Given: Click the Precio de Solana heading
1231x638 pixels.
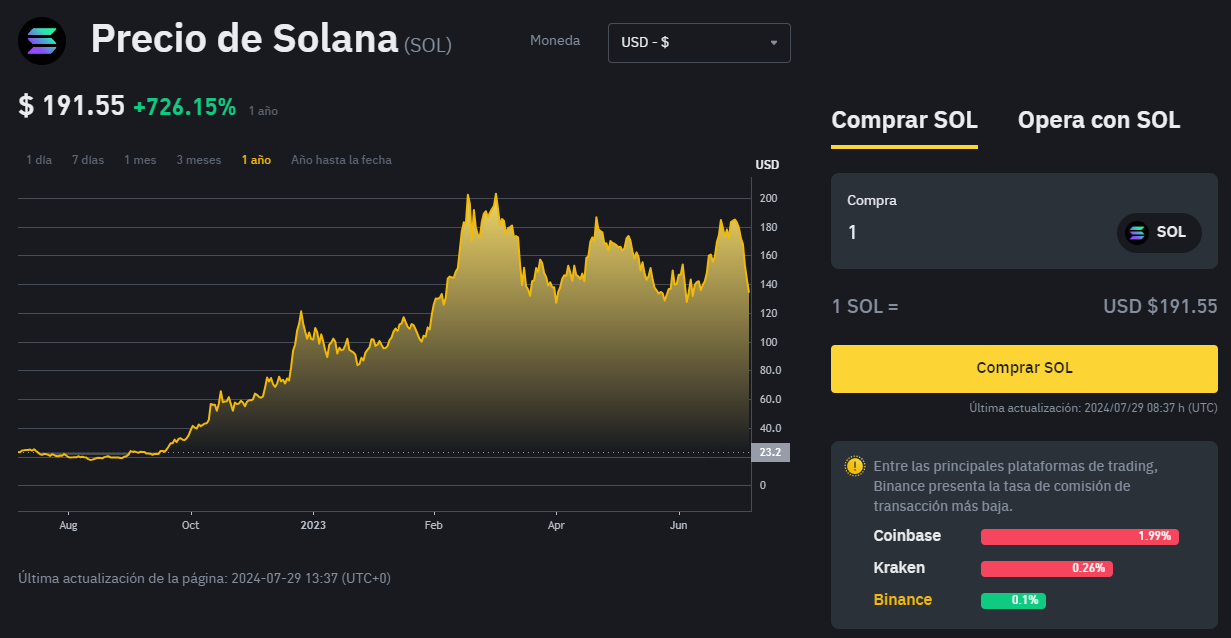Looking at the screenshot, I should [x=245, y=40].
